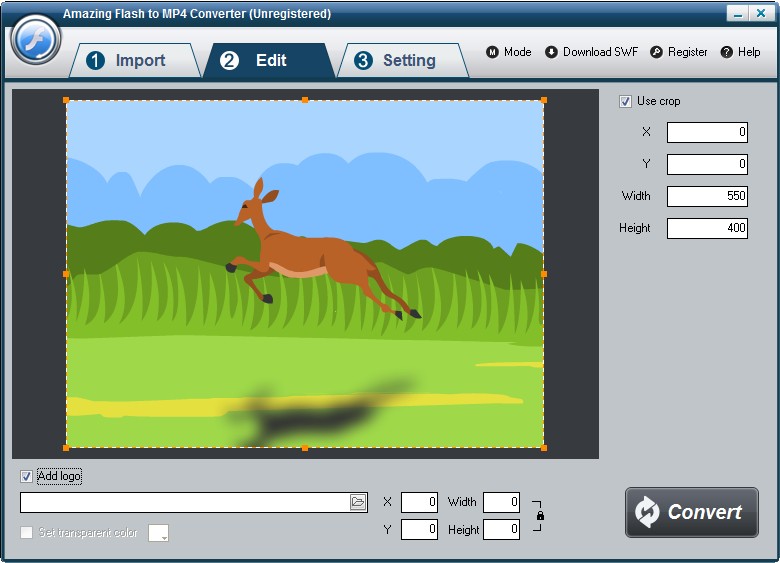Click the Set transparent color checkbox

26,533
